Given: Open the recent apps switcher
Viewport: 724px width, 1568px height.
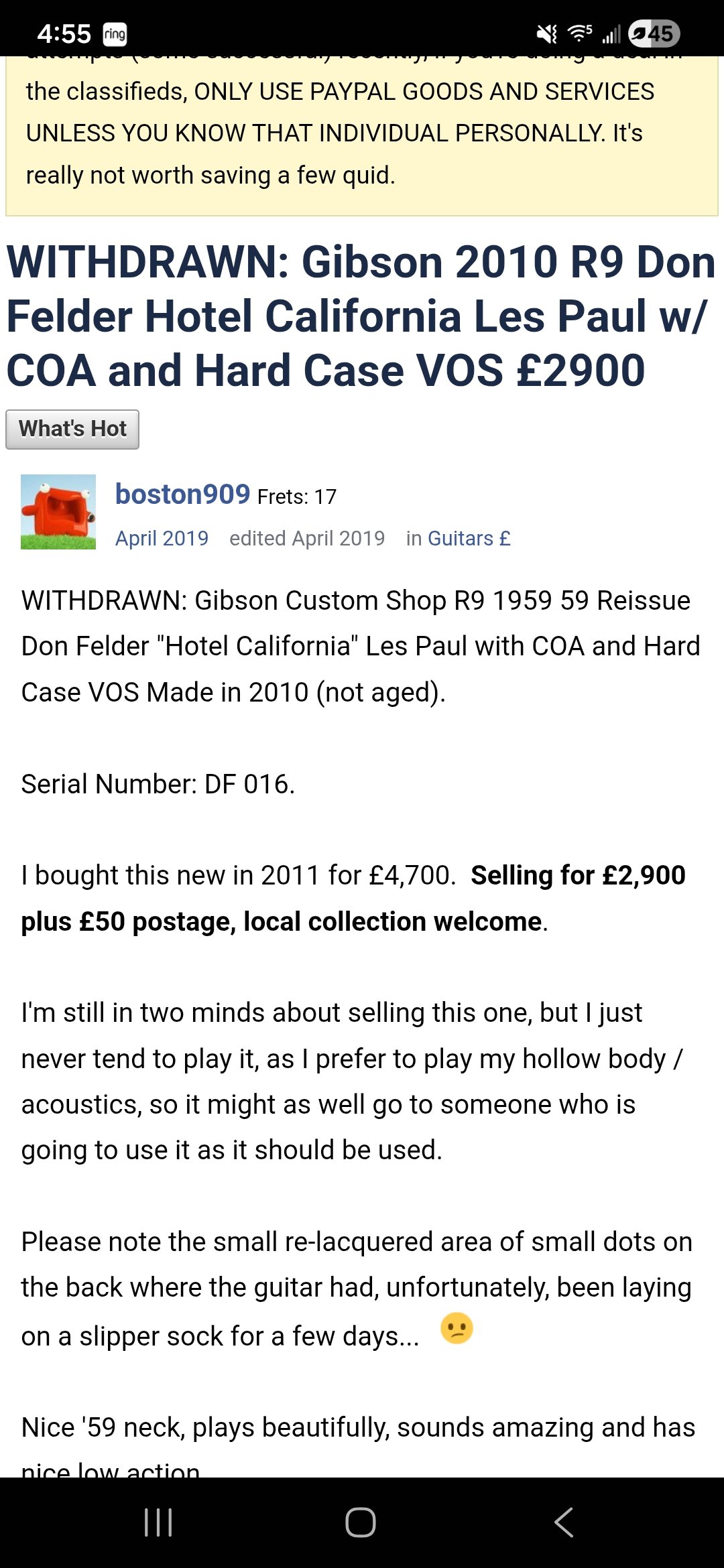Looking at the screenshot, I should coord(158,1522).
